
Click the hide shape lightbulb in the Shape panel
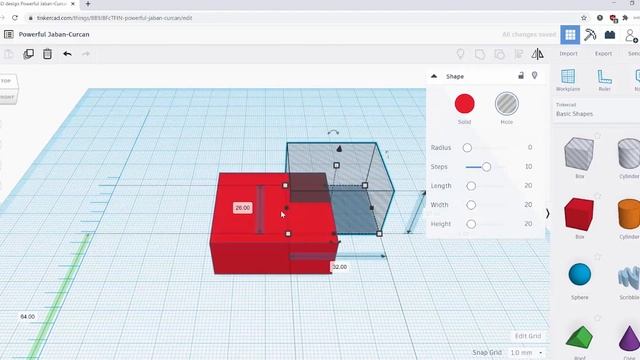[535, 76]
